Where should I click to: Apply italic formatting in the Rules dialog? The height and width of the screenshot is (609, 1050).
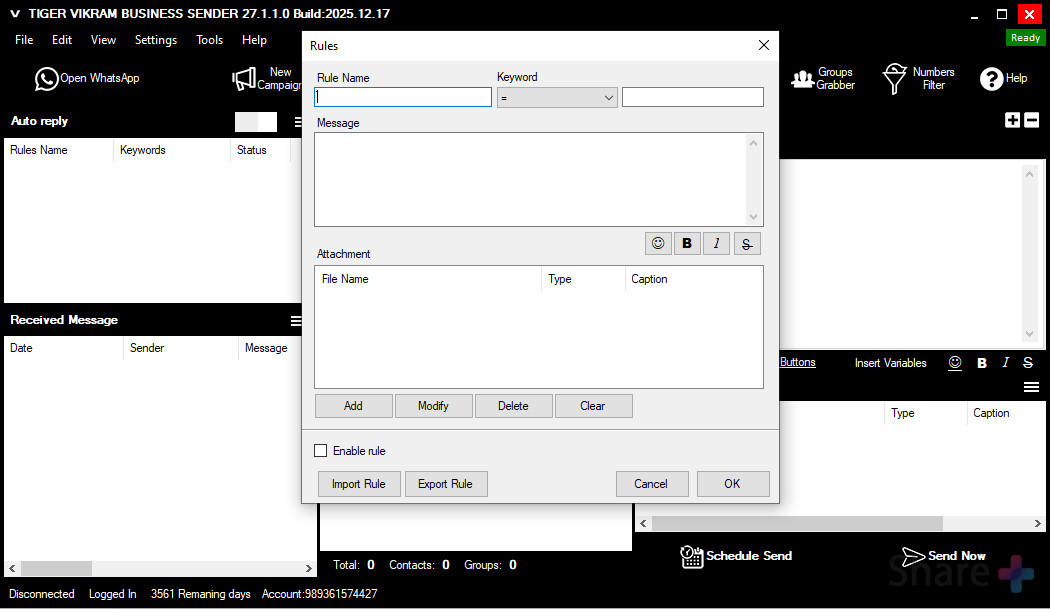pos(717,243)
